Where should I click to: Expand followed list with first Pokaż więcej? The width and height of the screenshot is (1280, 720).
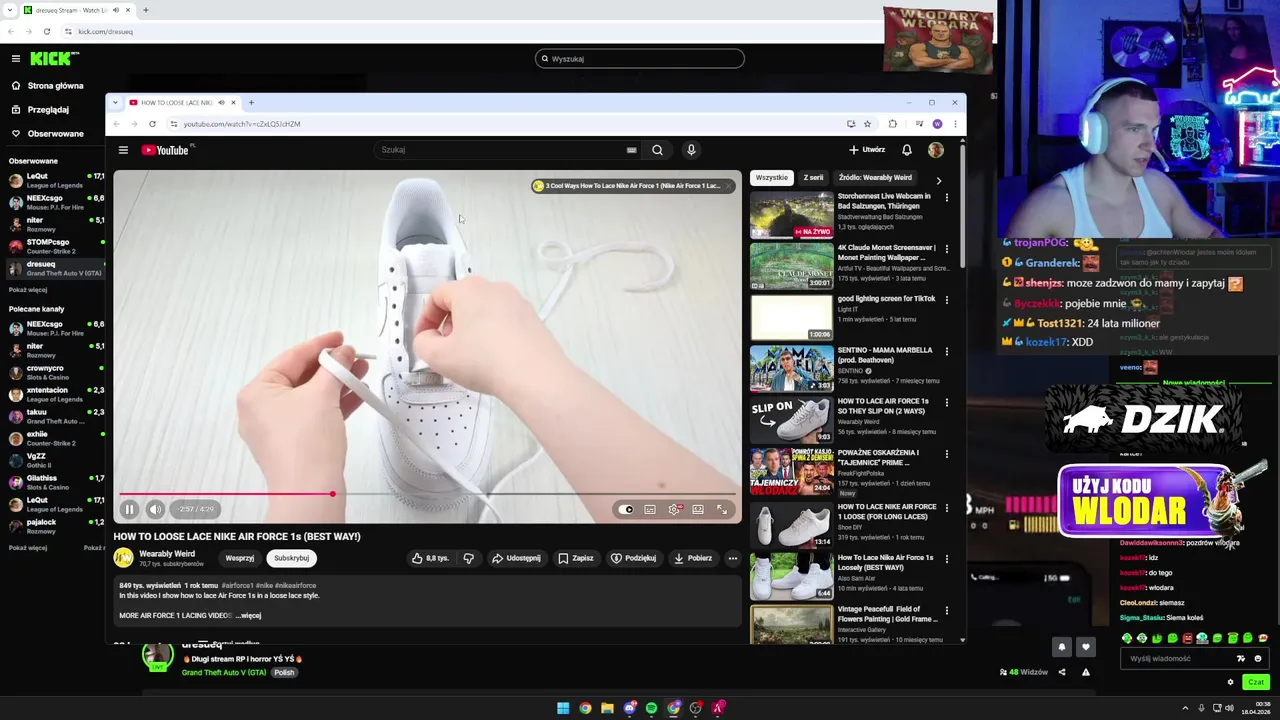point(28,290)
